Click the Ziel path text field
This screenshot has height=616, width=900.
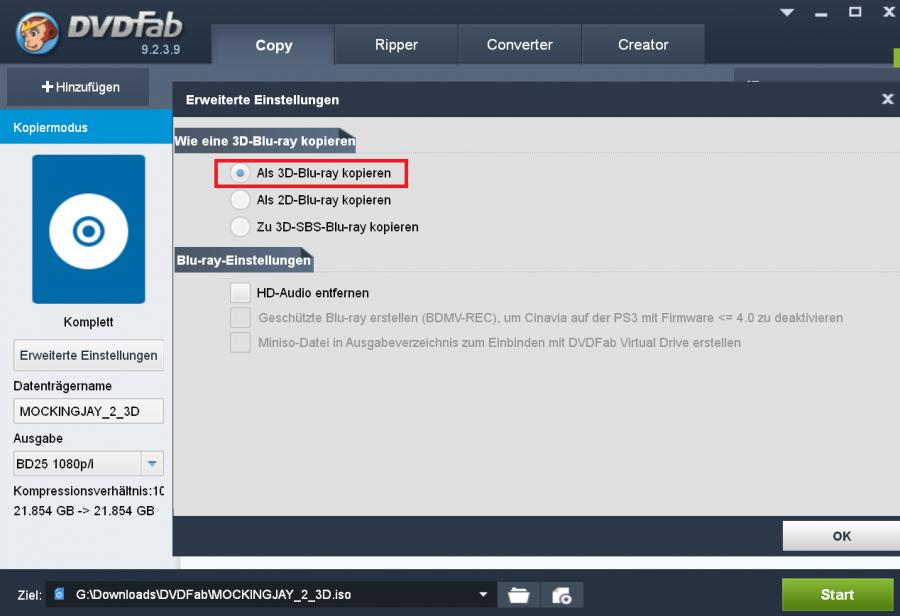tap(270, 595)
